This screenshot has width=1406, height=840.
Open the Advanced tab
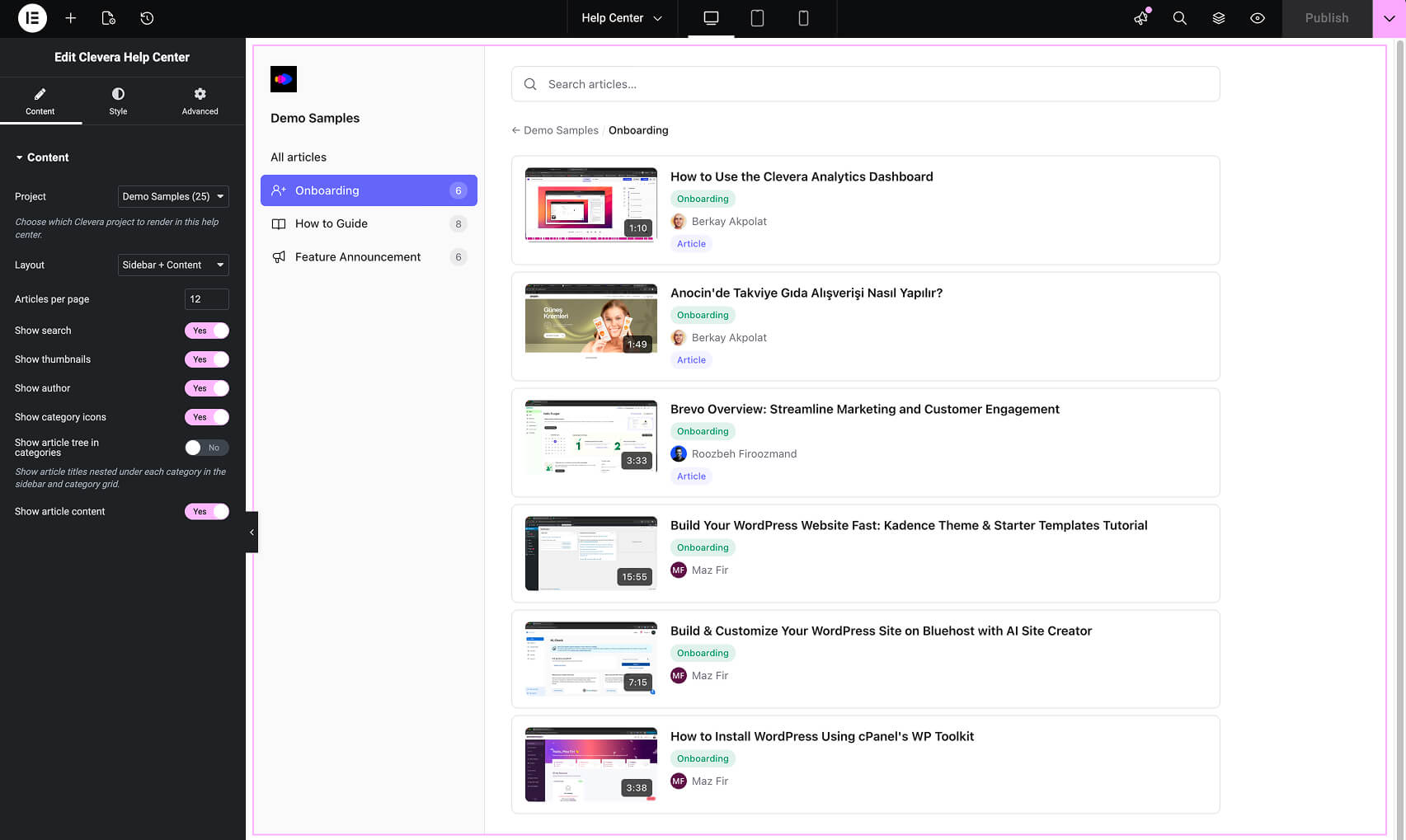[199, 100]
